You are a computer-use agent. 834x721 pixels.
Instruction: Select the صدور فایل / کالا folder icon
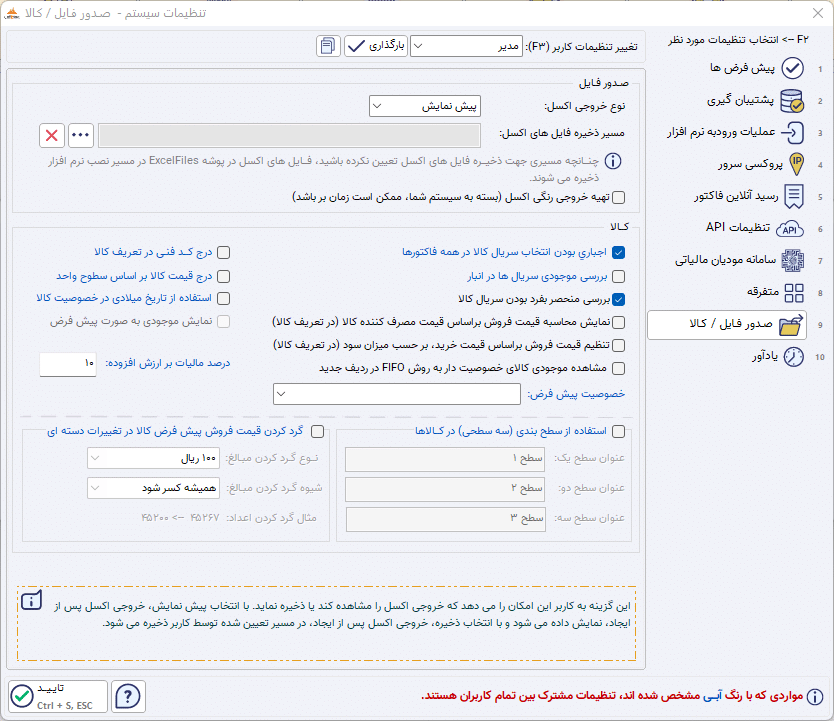[x=791, y=325]
